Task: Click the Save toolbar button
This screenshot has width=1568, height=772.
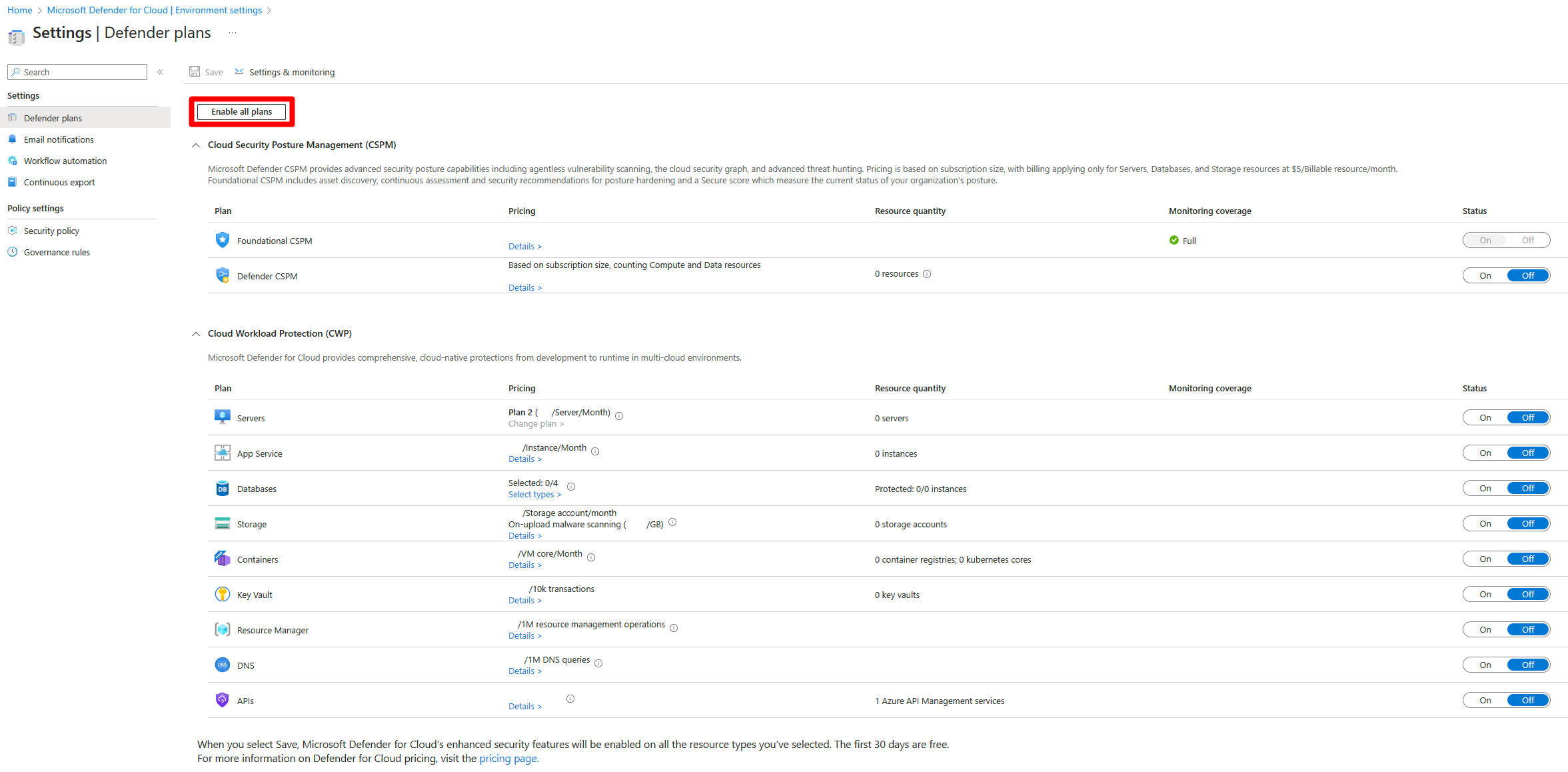Action: (x=206, y=72)
